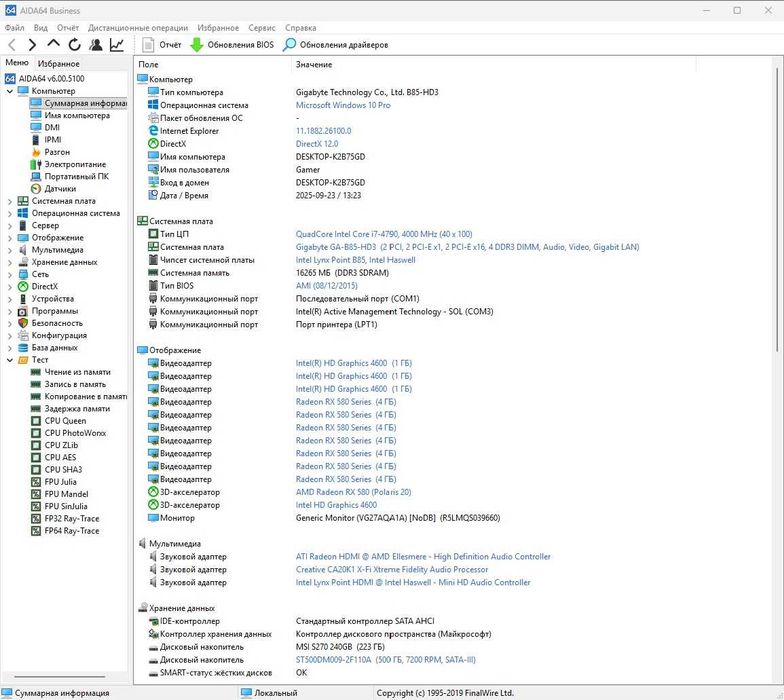Open the Датчики sensor item
The height and width of the screenshot is (700, 784).
(60, 188)
